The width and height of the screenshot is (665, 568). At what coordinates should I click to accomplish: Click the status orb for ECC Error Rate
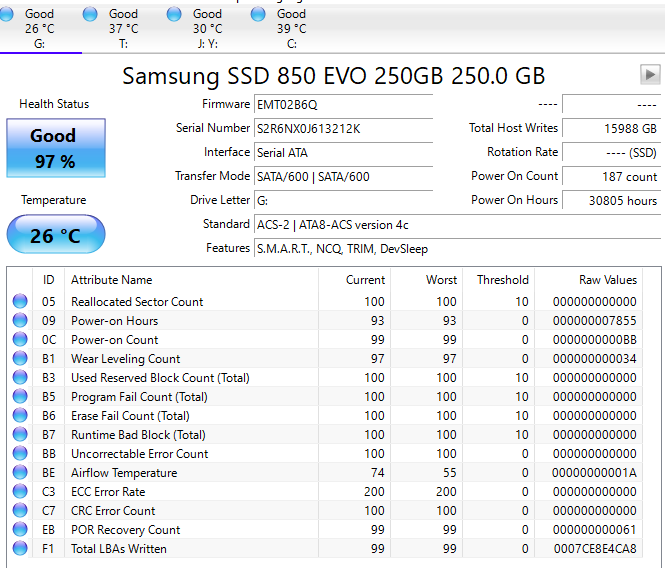[20, 491]
